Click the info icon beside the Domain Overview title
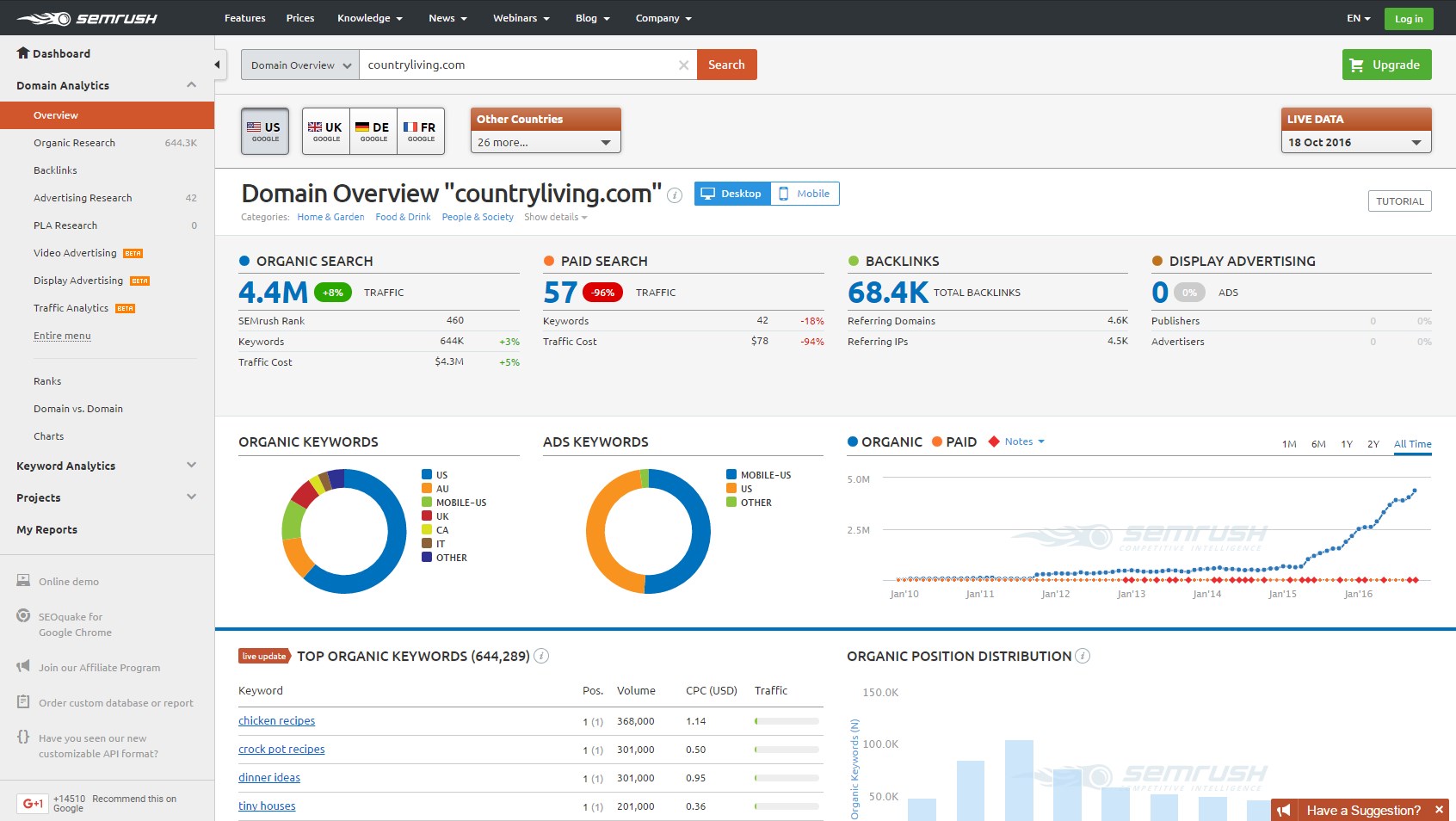Screen dimensions: 1456x821 pos(676,195)
